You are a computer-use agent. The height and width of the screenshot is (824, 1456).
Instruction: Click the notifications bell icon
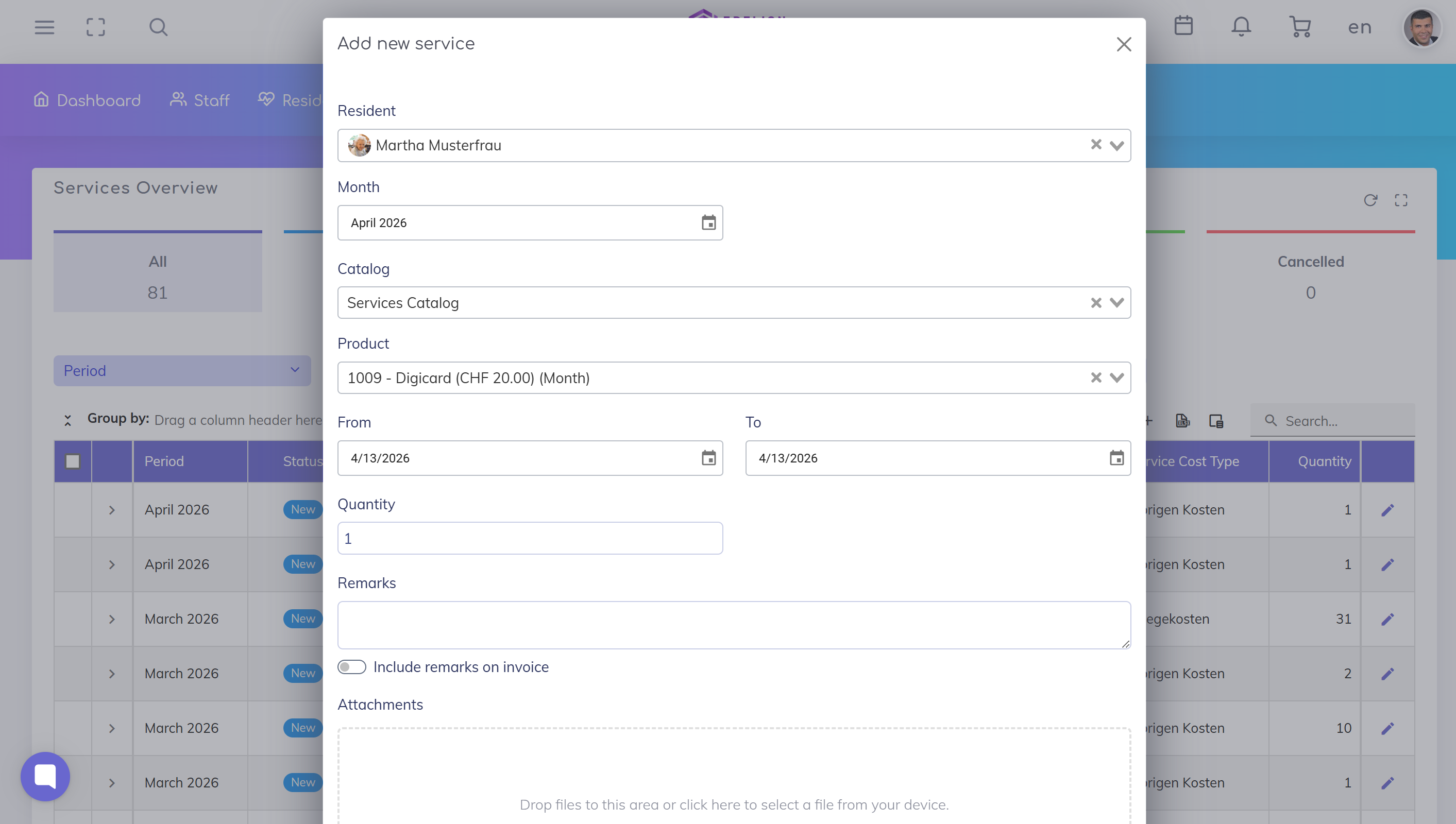click(1241, 27)
